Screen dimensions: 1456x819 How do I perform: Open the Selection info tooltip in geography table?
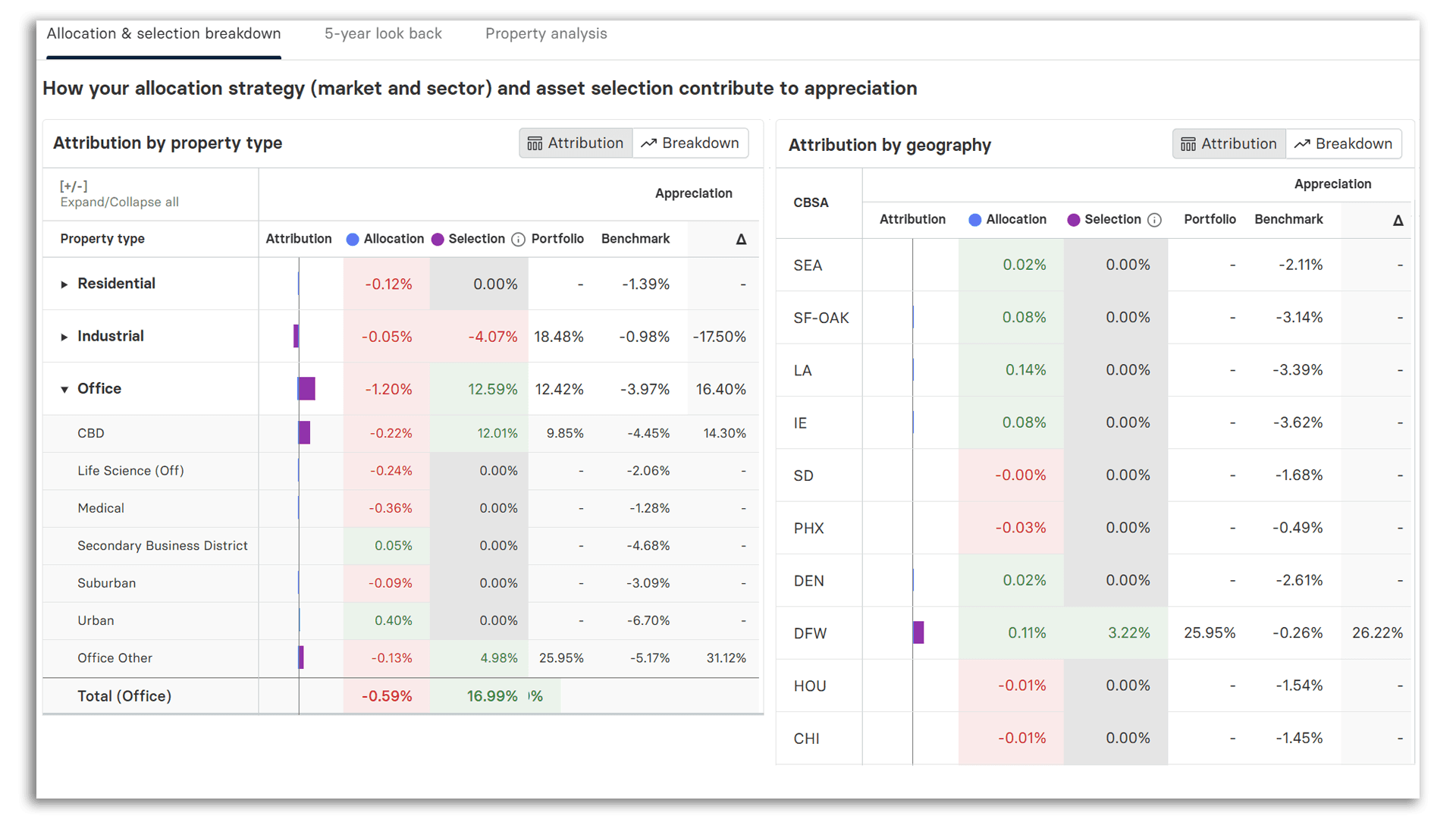[1156, 220]
